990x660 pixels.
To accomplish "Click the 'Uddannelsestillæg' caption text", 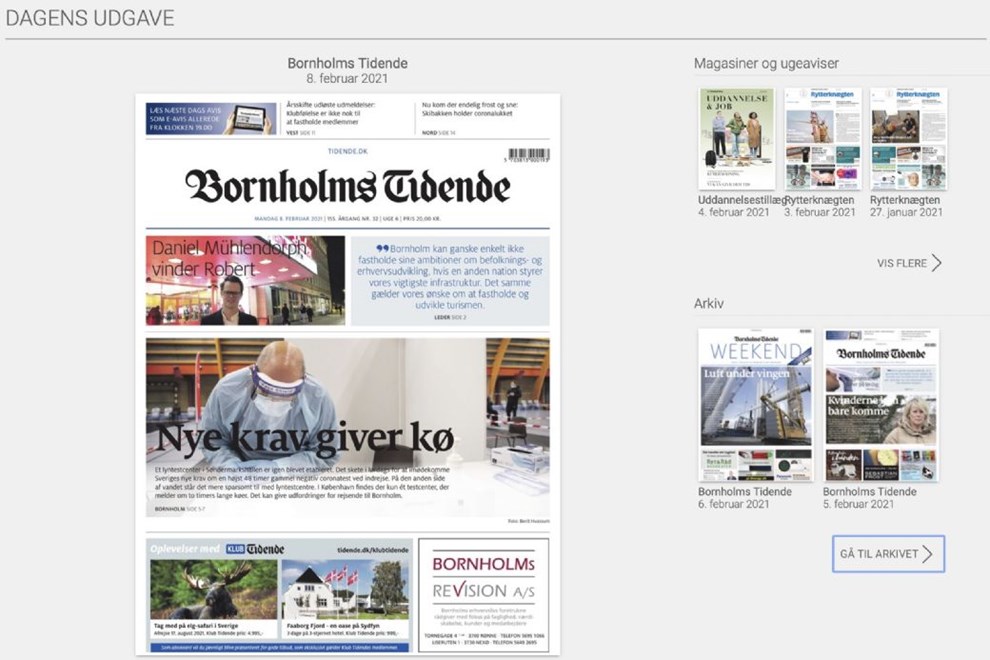I will (739, 200).
